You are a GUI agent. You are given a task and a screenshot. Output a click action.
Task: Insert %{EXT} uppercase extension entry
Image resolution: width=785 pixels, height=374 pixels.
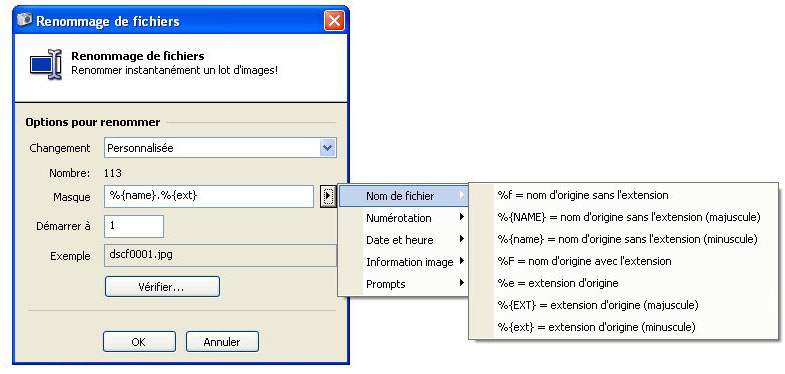pos(623,305)
